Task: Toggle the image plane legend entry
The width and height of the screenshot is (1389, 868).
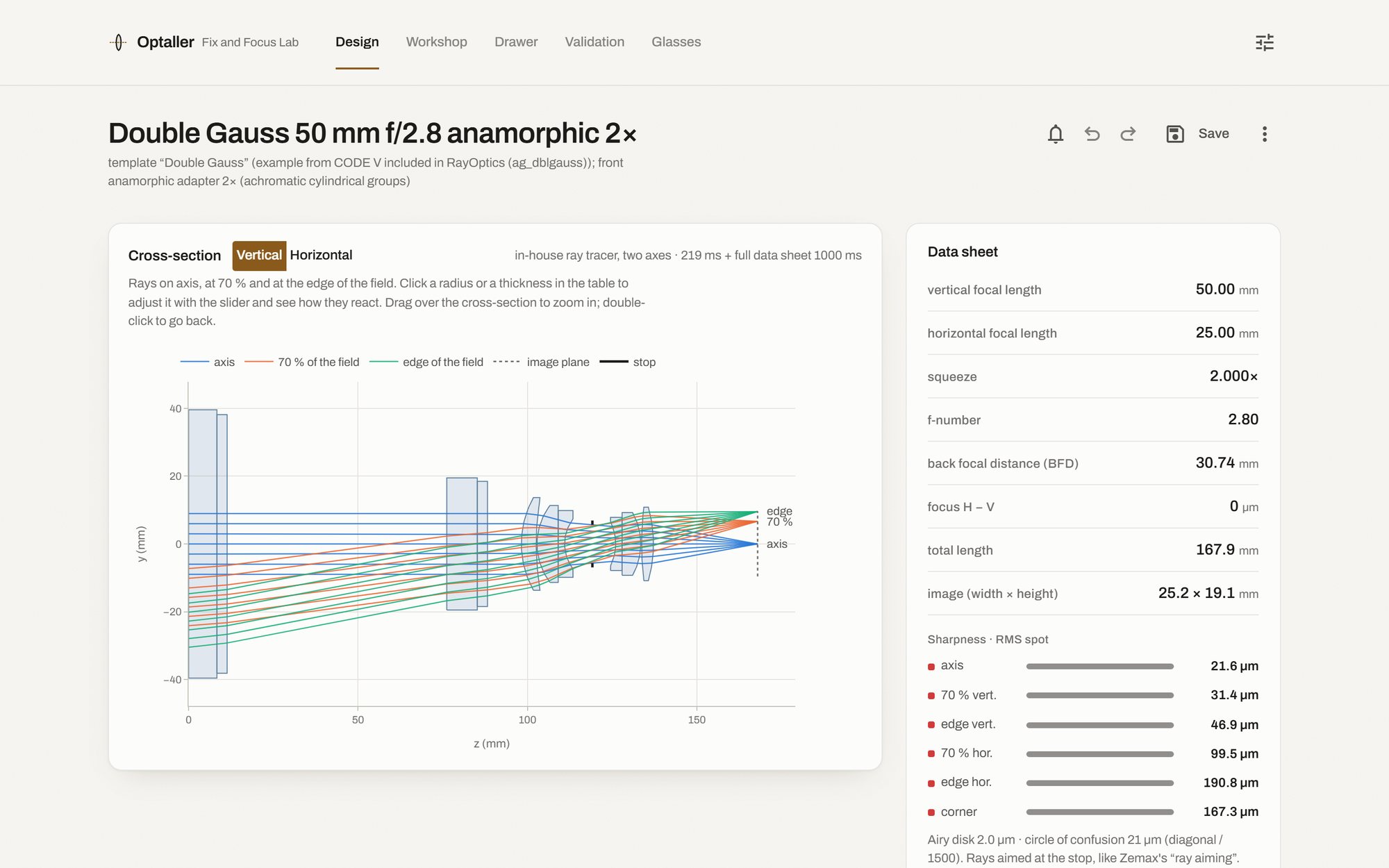Action: click(541, 362)
